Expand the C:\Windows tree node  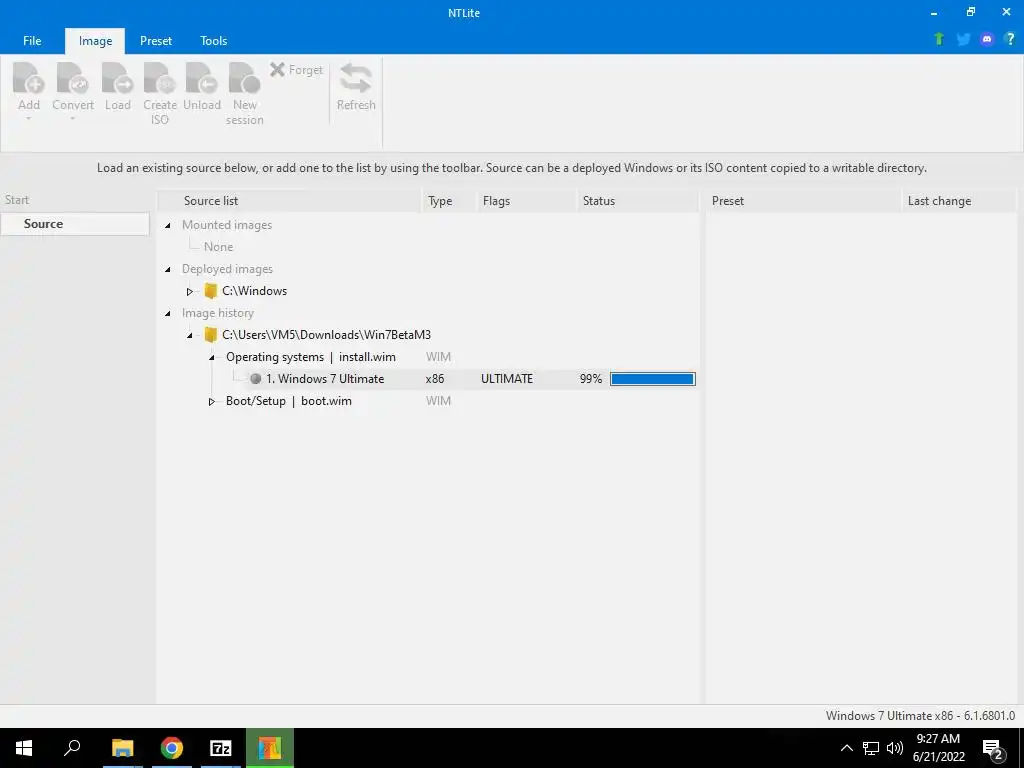[189, 291]
